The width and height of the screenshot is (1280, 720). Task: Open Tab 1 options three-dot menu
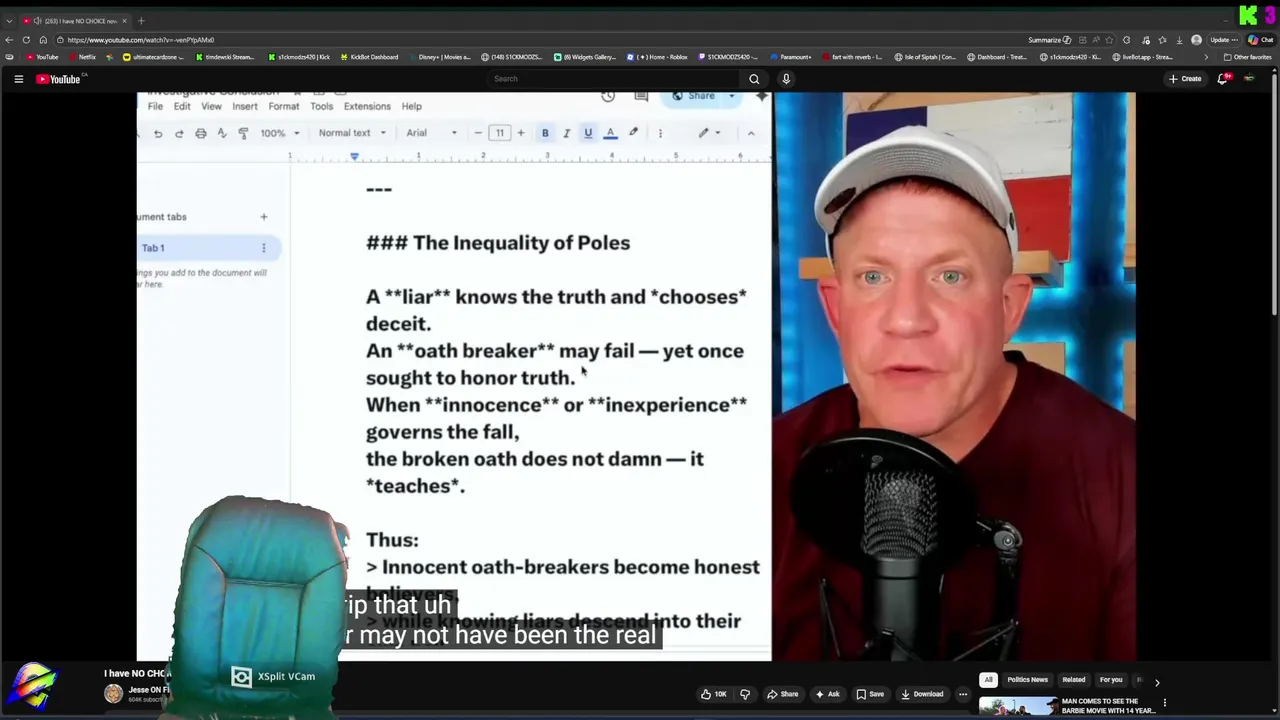point(264,248)
